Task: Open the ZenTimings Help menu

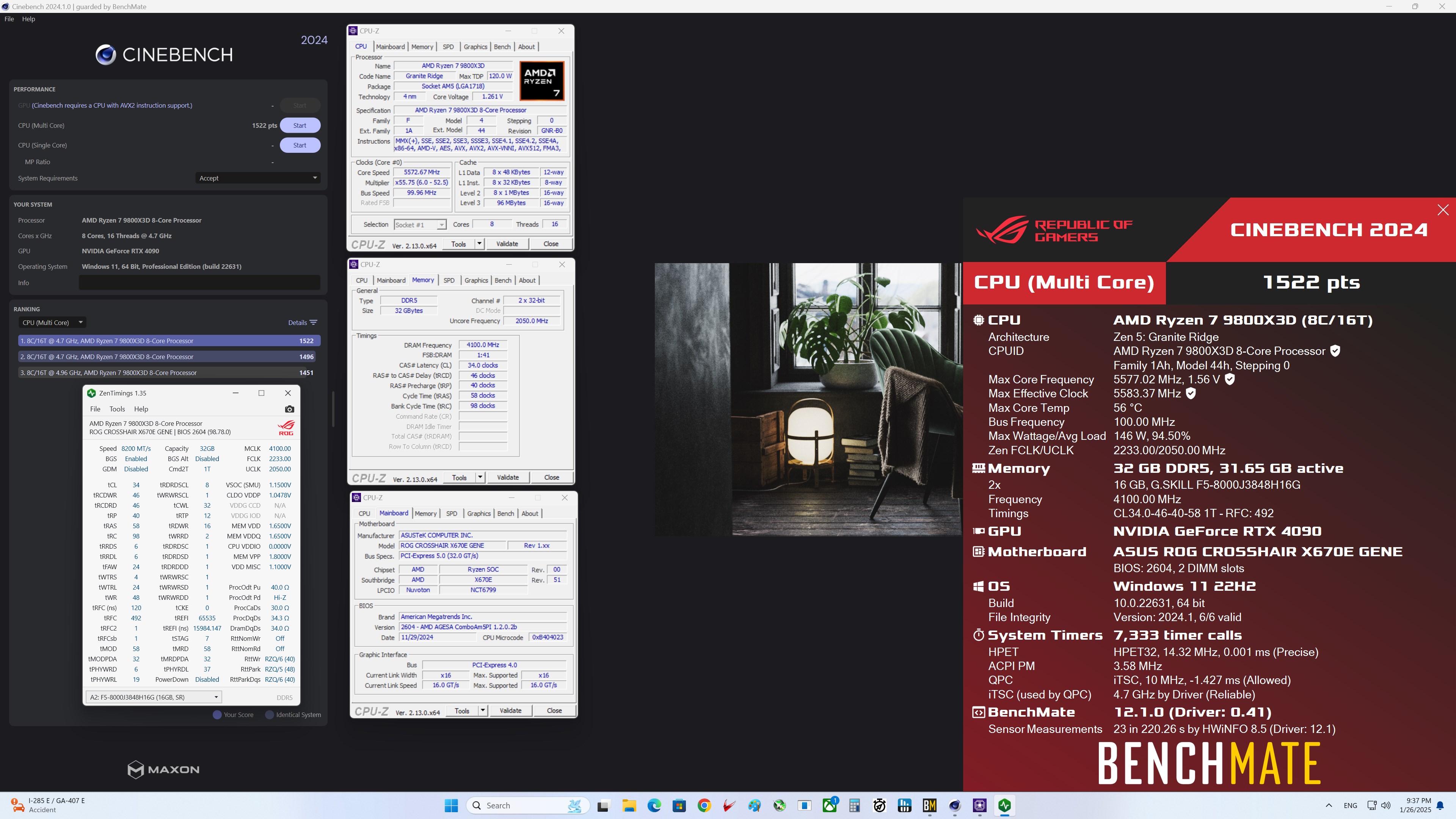Action: 141,409
